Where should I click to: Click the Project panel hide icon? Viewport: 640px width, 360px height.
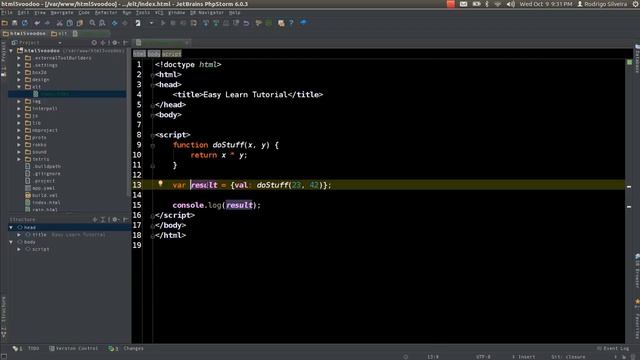[x=125, y=42]
